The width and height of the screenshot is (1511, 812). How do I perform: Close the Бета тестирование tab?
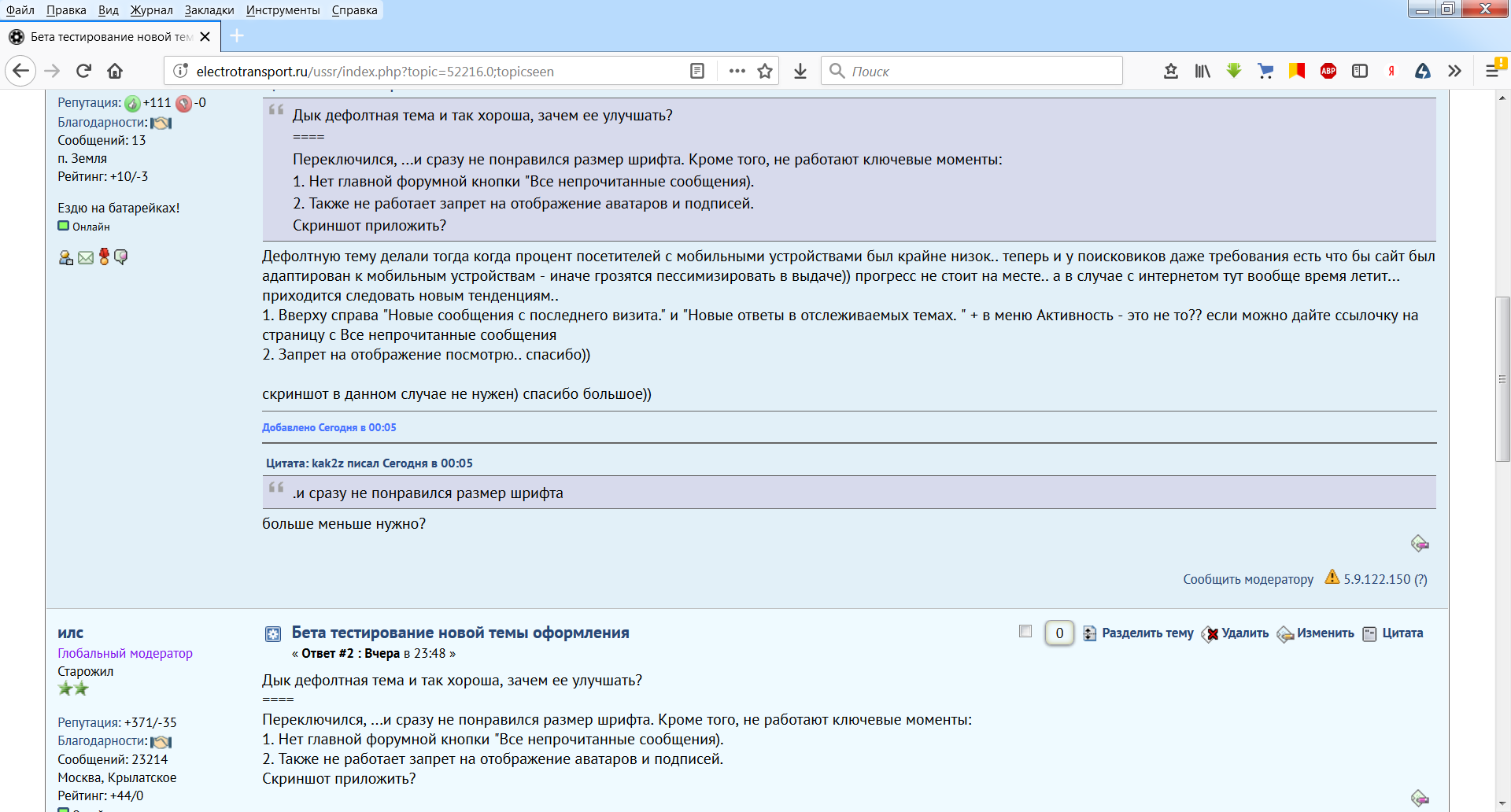coord(205,37)
